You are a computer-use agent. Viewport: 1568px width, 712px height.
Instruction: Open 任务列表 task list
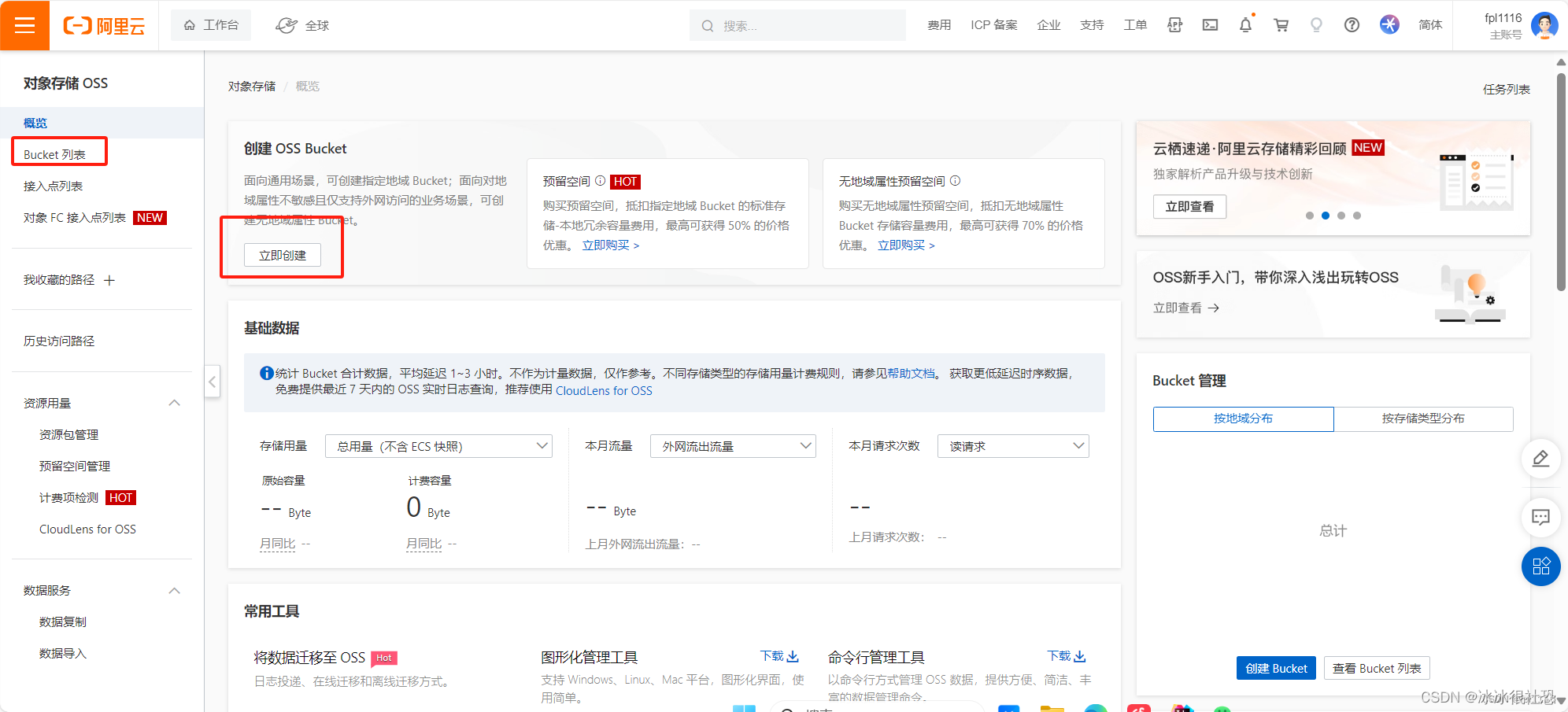[1507, 89]
